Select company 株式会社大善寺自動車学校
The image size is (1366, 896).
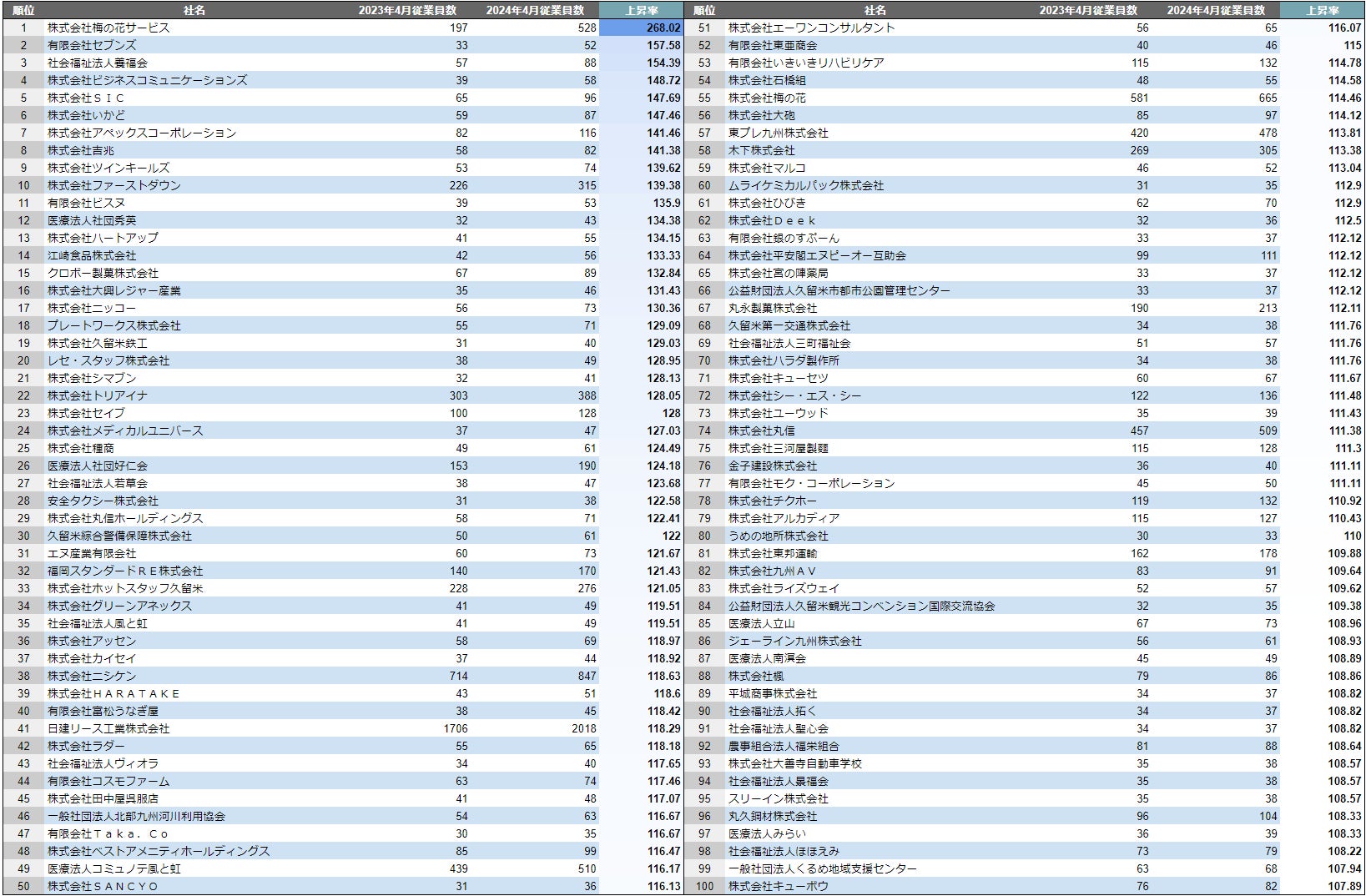(x=795, y=763)
